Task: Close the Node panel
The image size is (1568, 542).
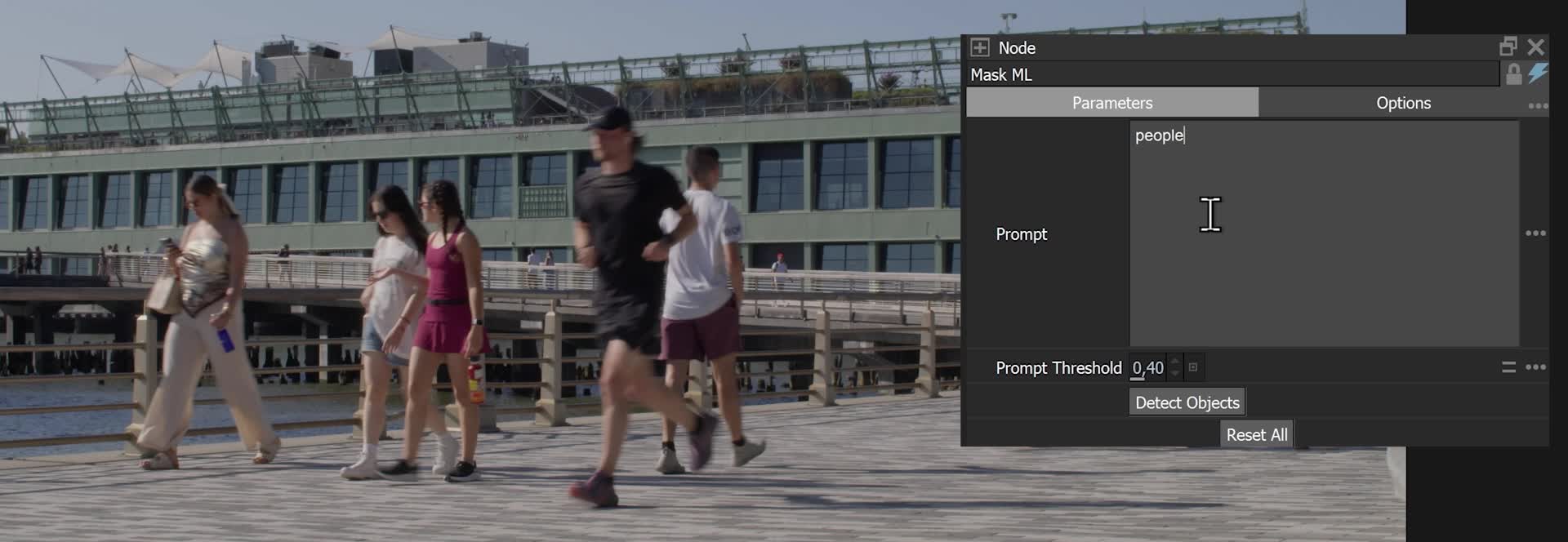Action: tap(1535, 47)
